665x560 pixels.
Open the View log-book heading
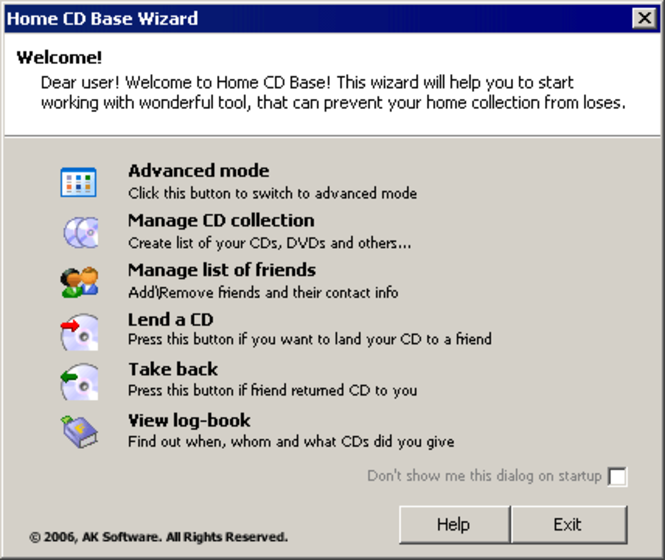click(x=189, y=420)
